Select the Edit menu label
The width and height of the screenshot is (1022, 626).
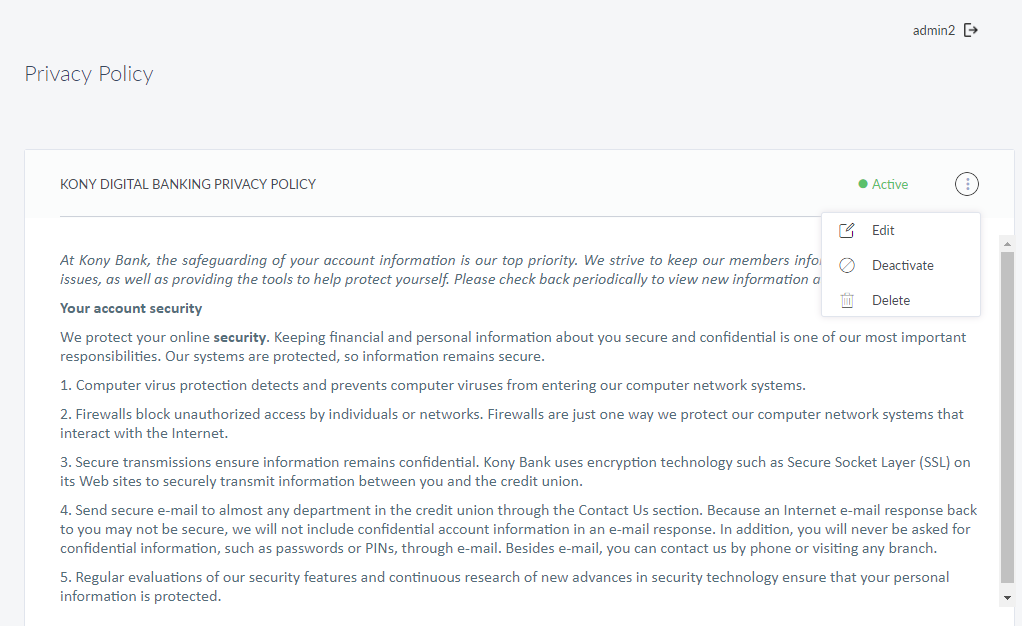(883, 231)
